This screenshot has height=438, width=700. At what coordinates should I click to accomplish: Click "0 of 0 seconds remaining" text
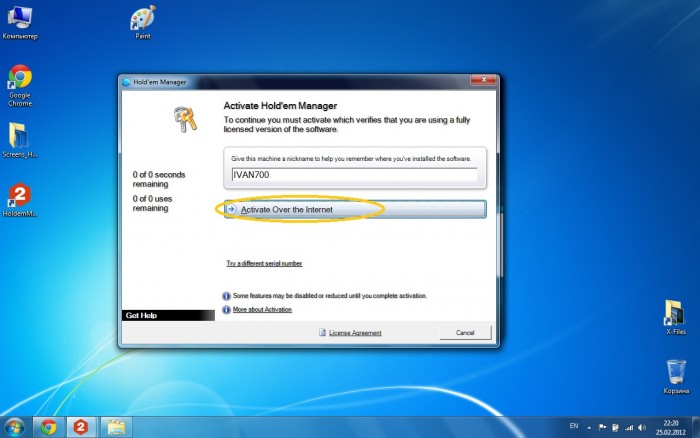[158, 179]
